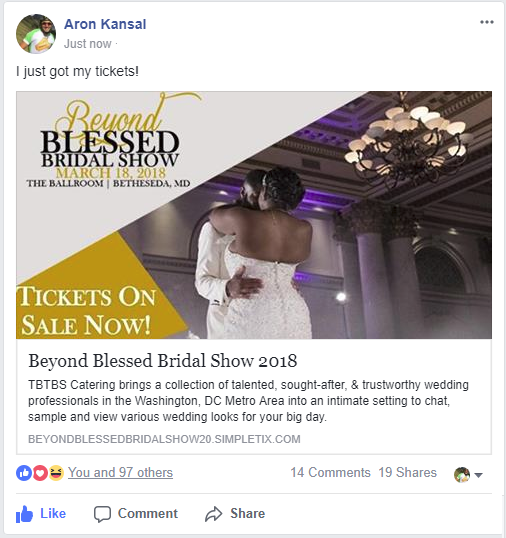506x538 pixels.
Task: Click the "Just now" timestamp
Action: coord(87,44)
